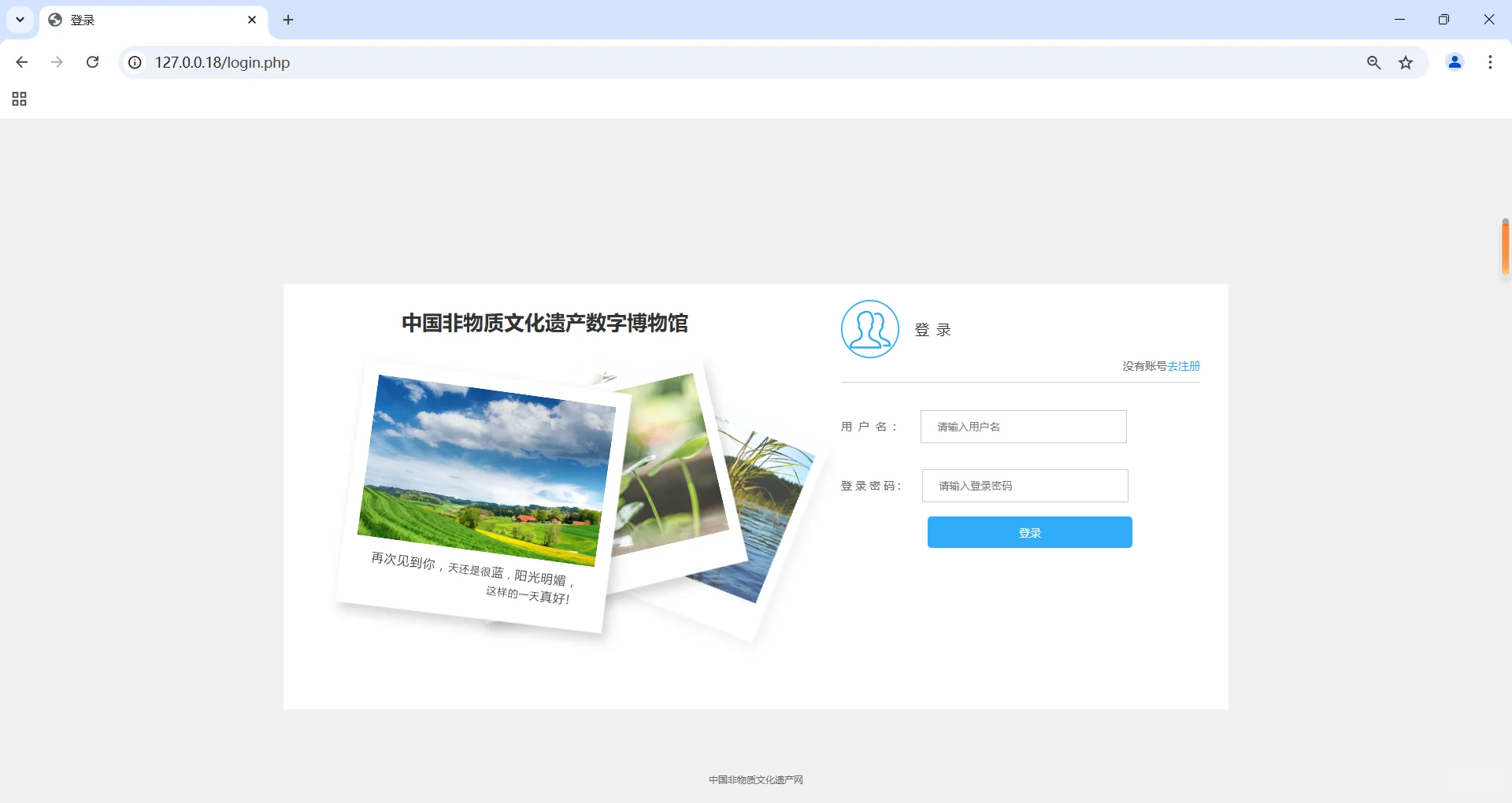Select the 登录 browser tab
The width and height of the screenshot is (1512, 803).
[x=118, y=20]
